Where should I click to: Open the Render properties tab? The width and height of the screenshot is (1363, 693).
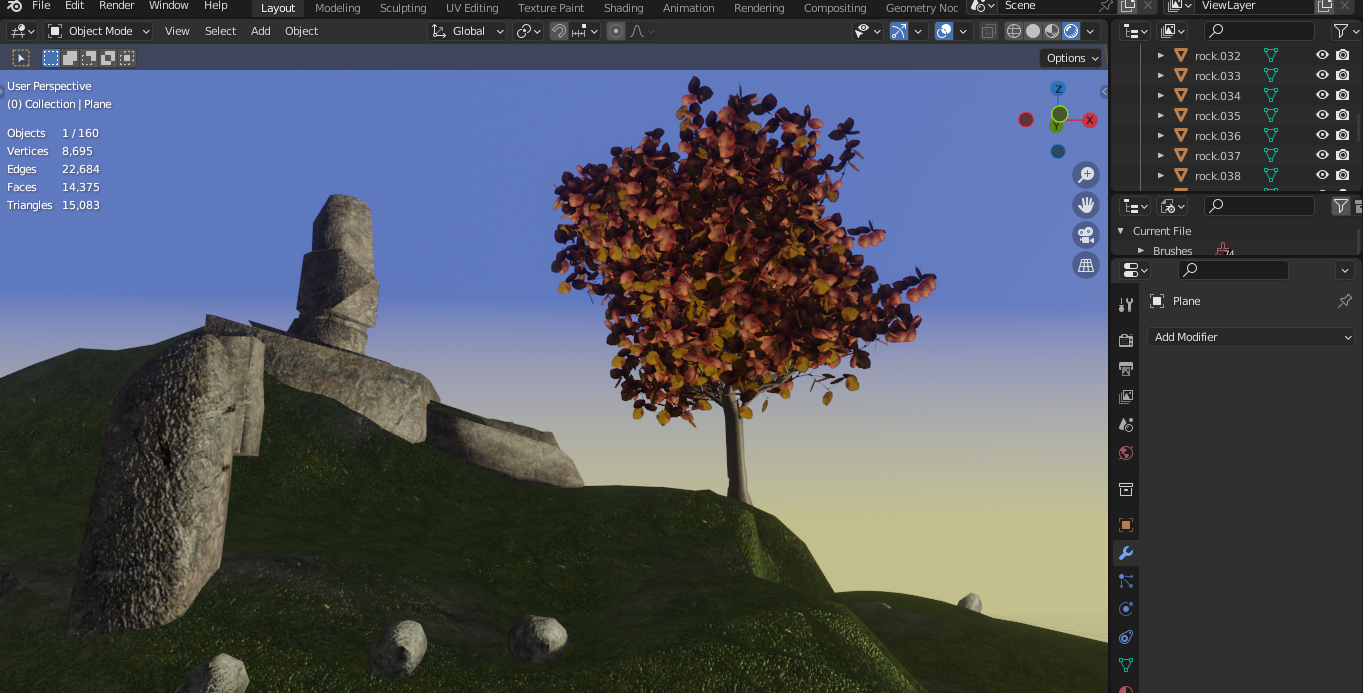[x=1126, y=341]
